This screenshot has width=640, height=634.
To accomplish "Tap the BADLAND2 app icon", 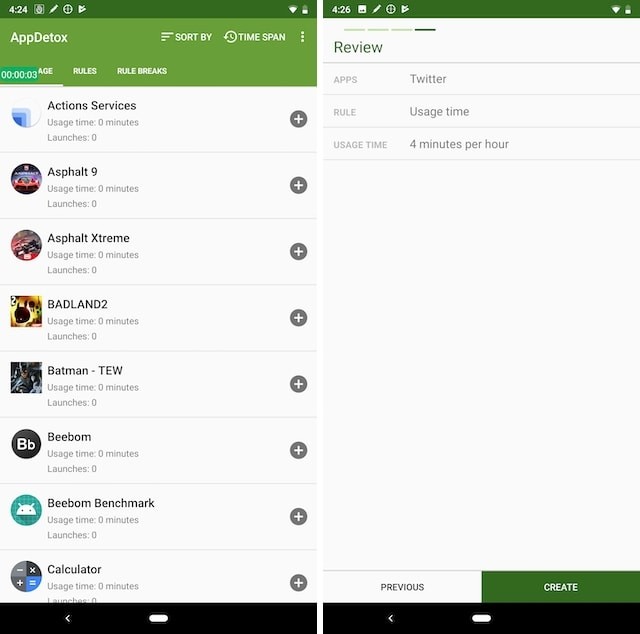I will pyautogui.click(x=26, y=311).
